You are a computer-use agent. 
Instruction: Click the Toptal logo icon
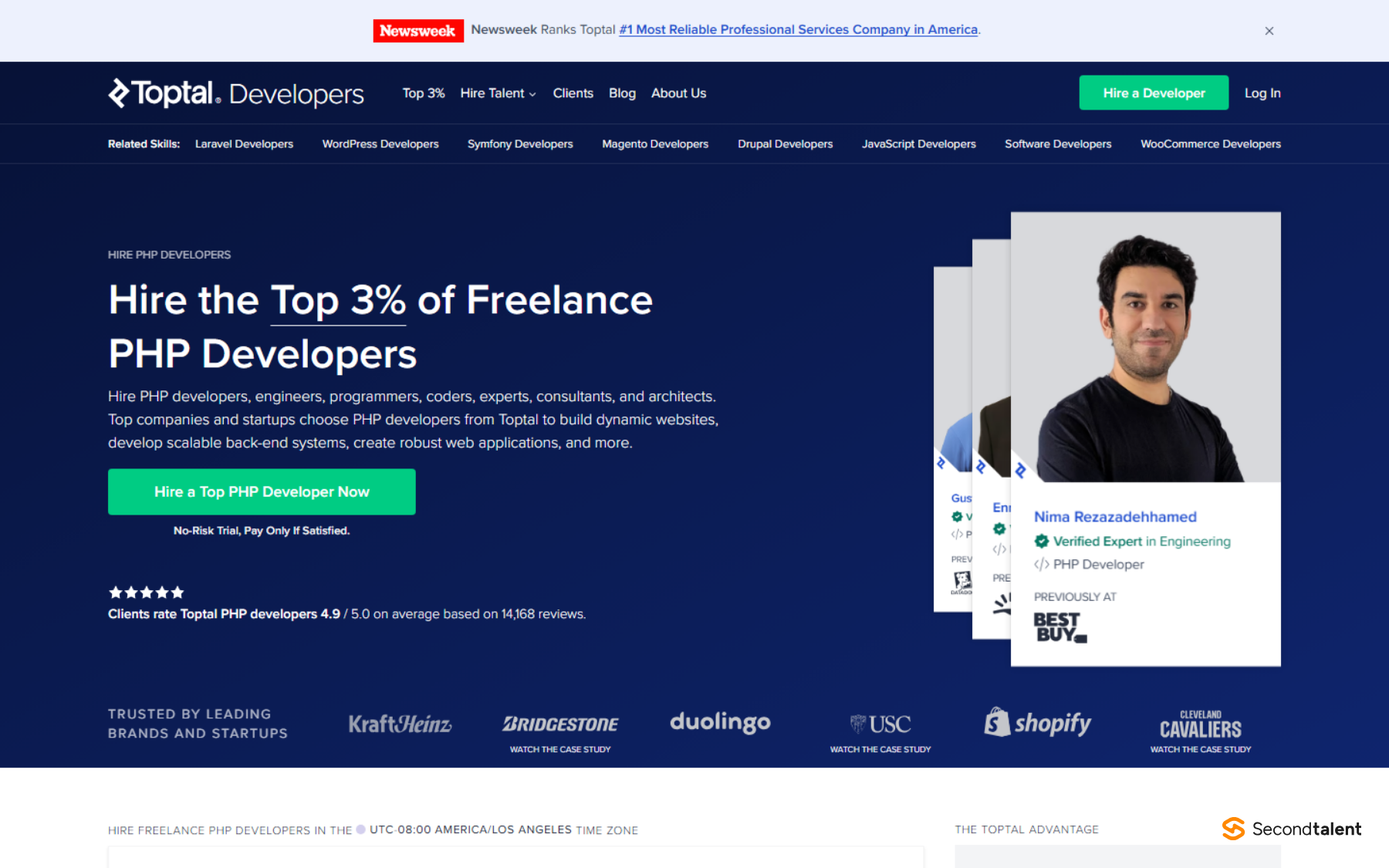coord(119,93)
